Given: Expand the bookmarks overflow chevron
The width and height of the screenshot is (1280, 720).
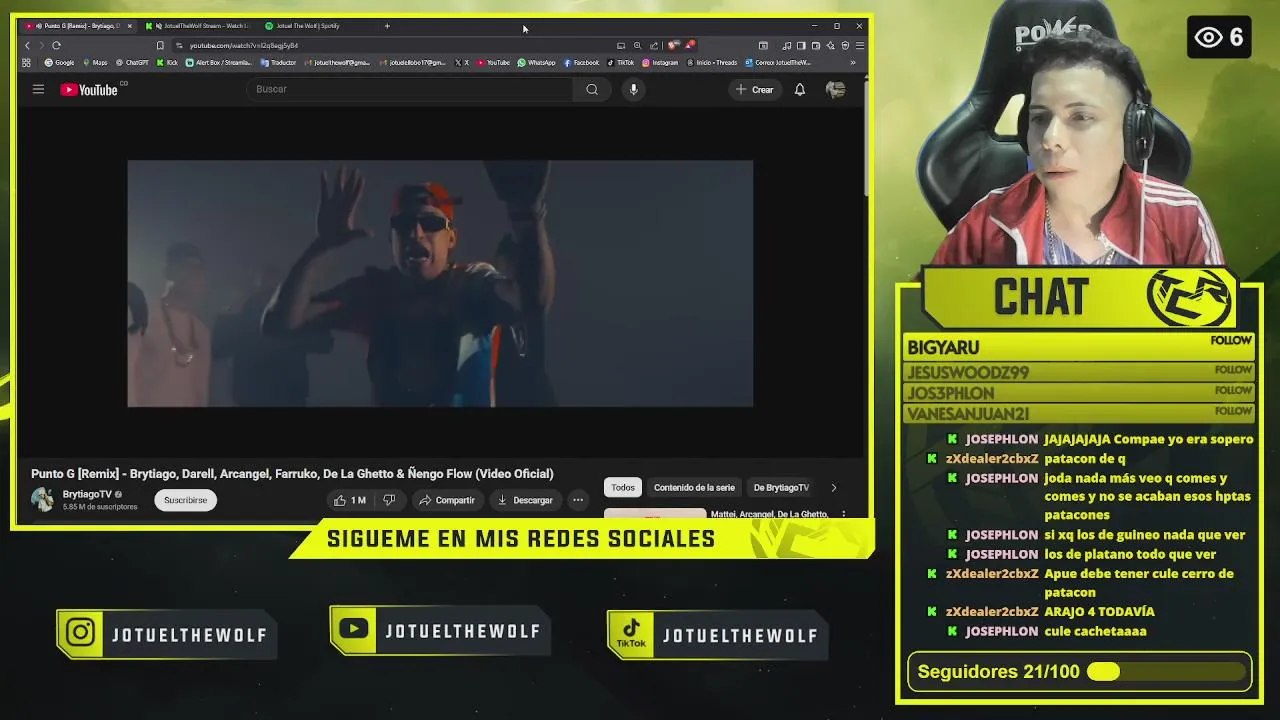Looking at the screenshot, I should pos(853,62).
